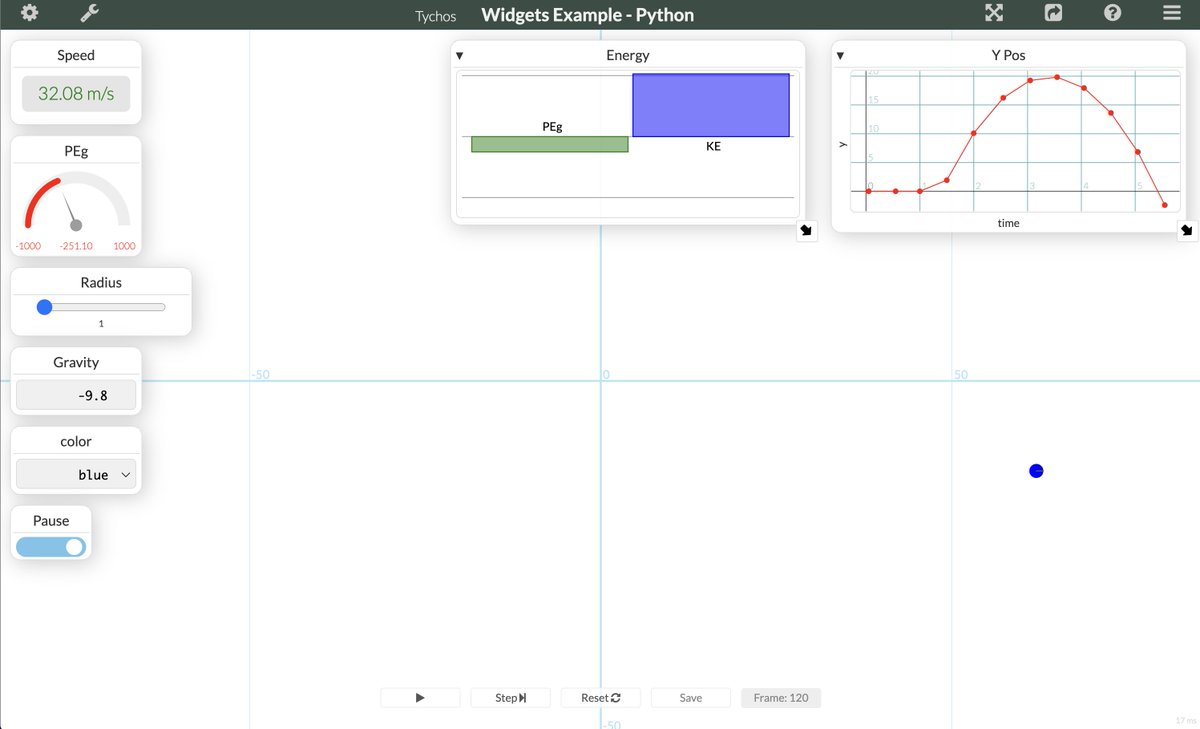Click the blue KE energy bar
The height and width of the screenshot is (729, 1200).
click(711, 105)
